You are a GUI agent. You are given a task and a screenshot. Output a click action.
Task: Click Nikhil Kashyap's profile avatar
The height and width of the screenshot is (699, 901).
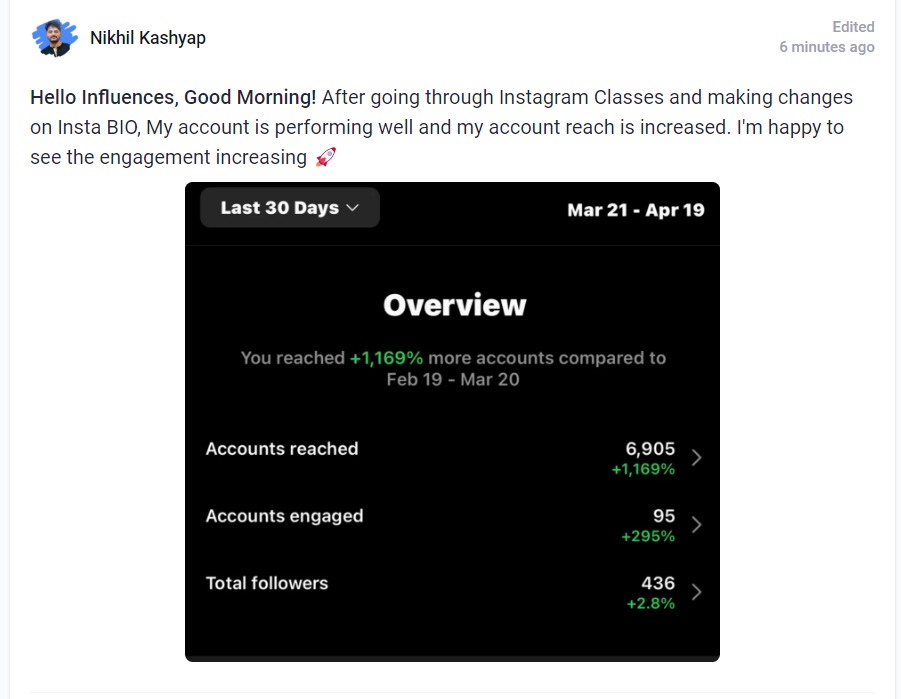click(x=55, y=38)
